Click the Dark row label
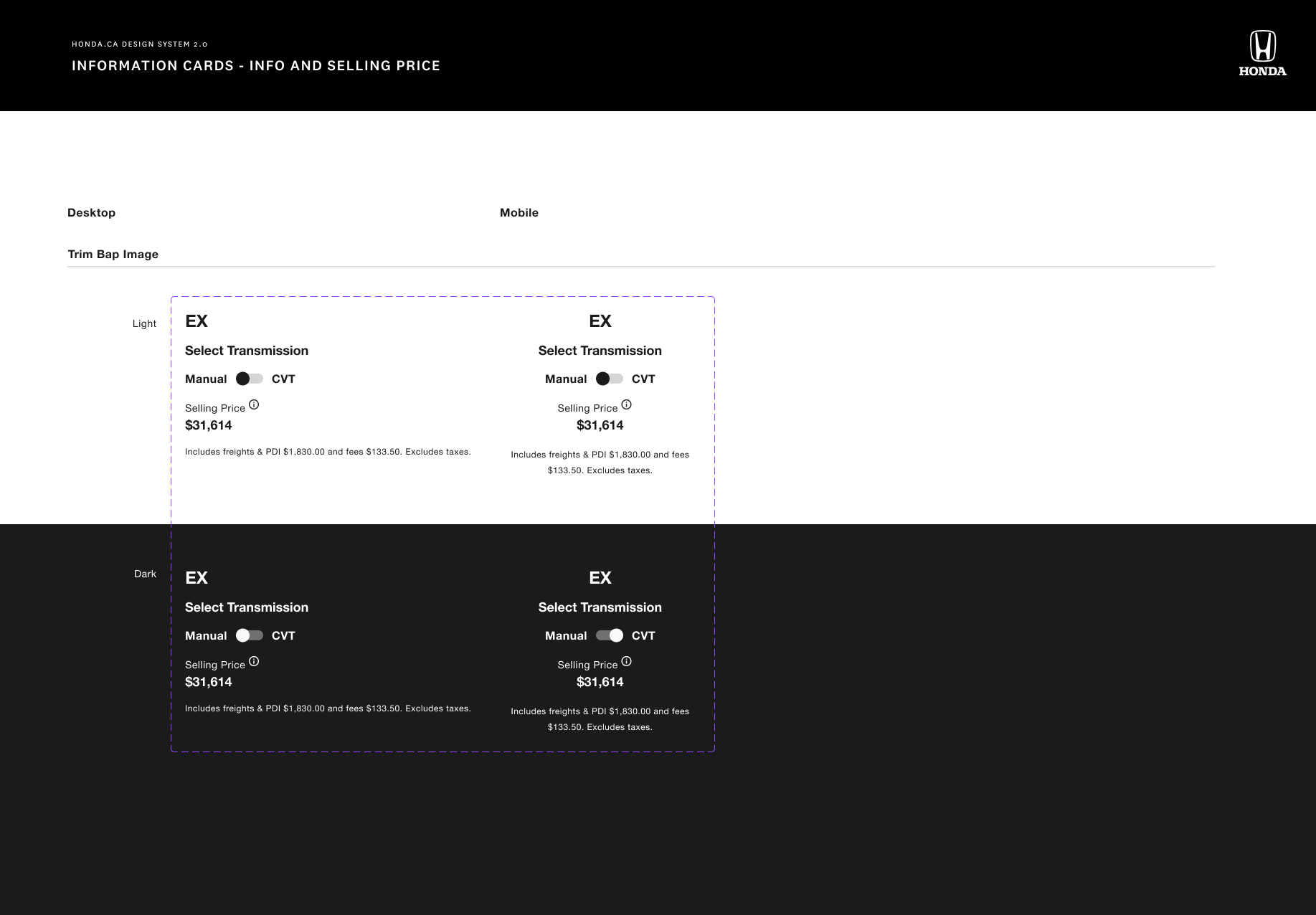 pyautogui.click(x=145, y=574)
